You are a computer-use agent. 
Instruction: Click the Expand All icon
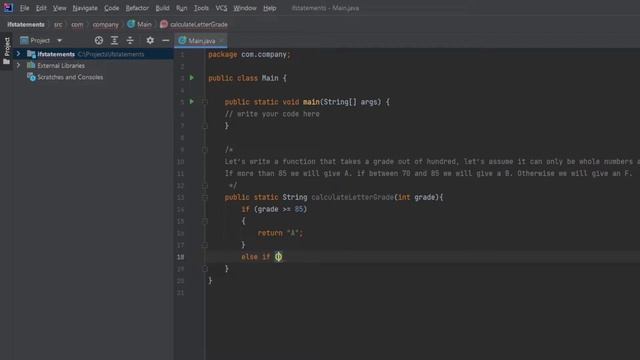tap(114, 40)
